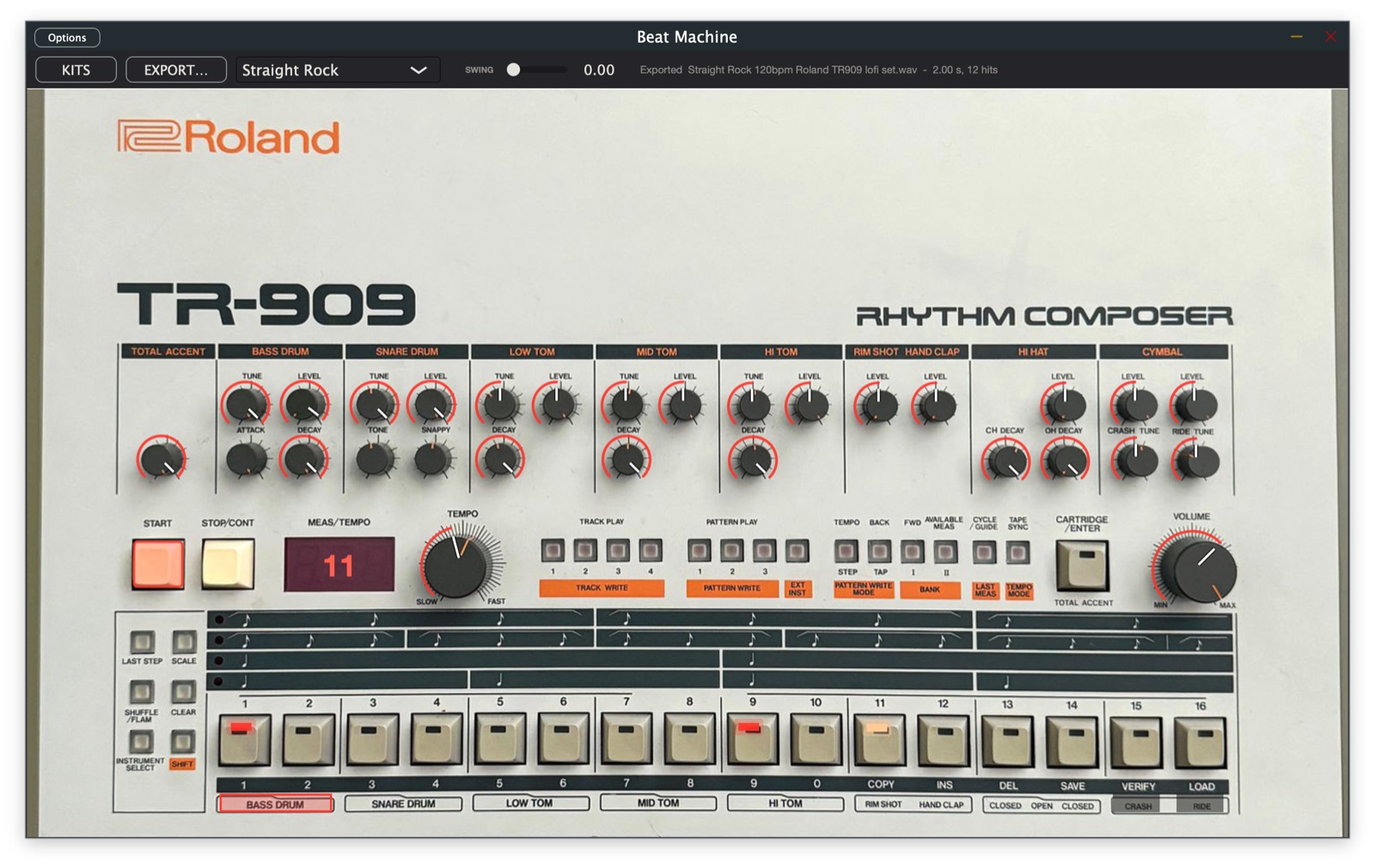Viewport: 1375px width, 868px height.
Task: Click the CARTRIDGE/ENTER button
Action: point(1082,565)
